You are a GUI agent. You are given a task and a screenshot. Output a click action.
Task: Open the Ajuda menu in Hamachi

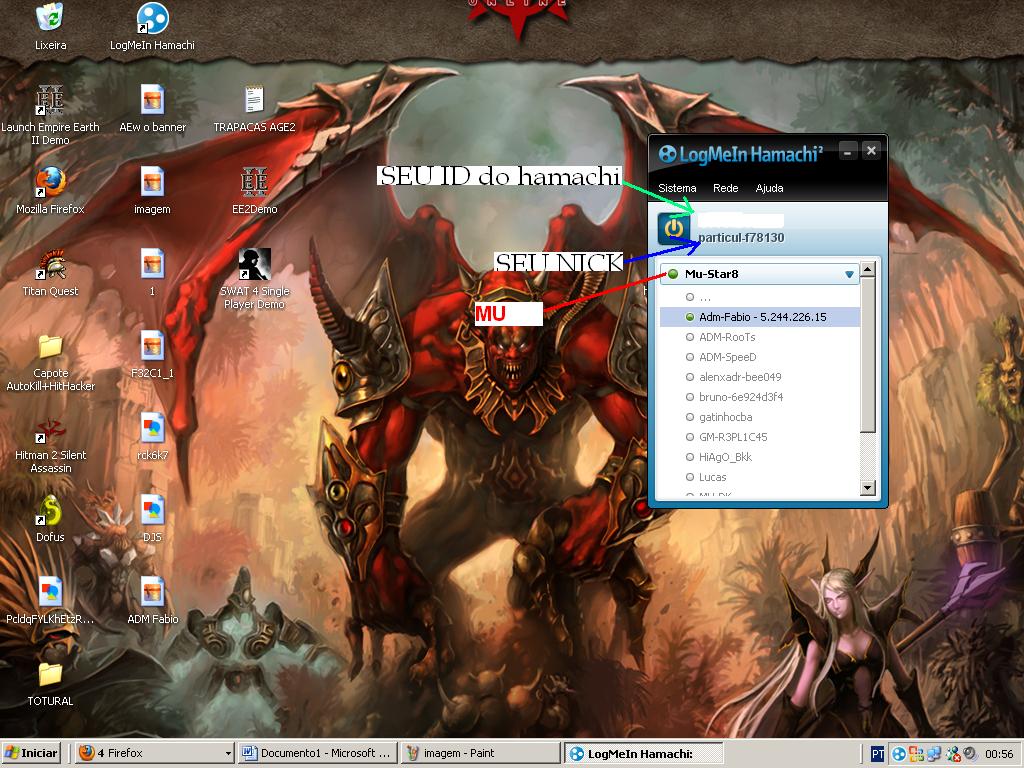pyautogui.click(x=769, y=188)
